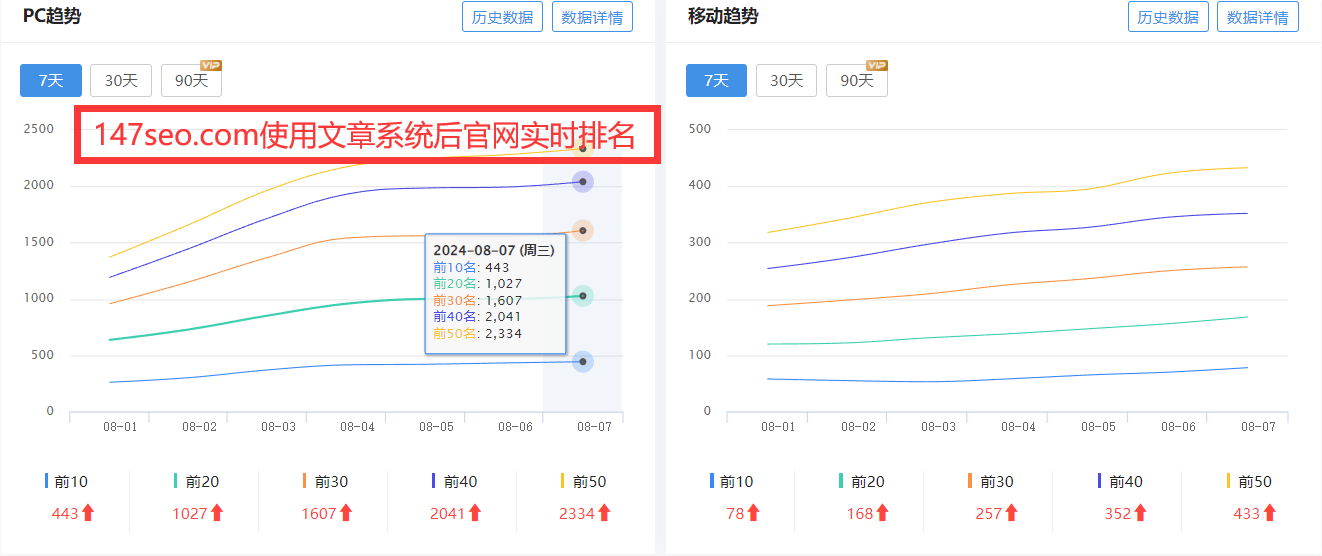Click PC 前40 value 2041
Image resolution: width=1322 pixels, height=556 pixels.
click(x=448, y=513)
